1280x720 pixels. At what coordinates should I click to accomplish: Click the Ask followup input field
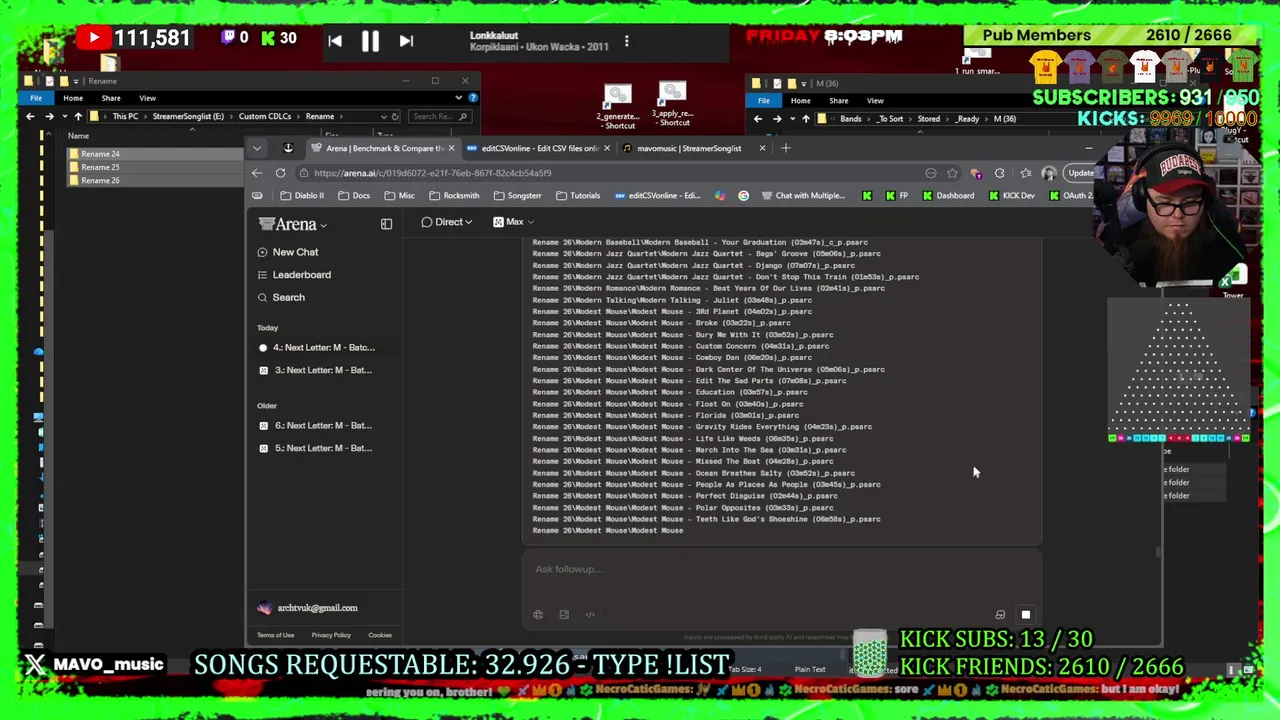pos(780,569)
